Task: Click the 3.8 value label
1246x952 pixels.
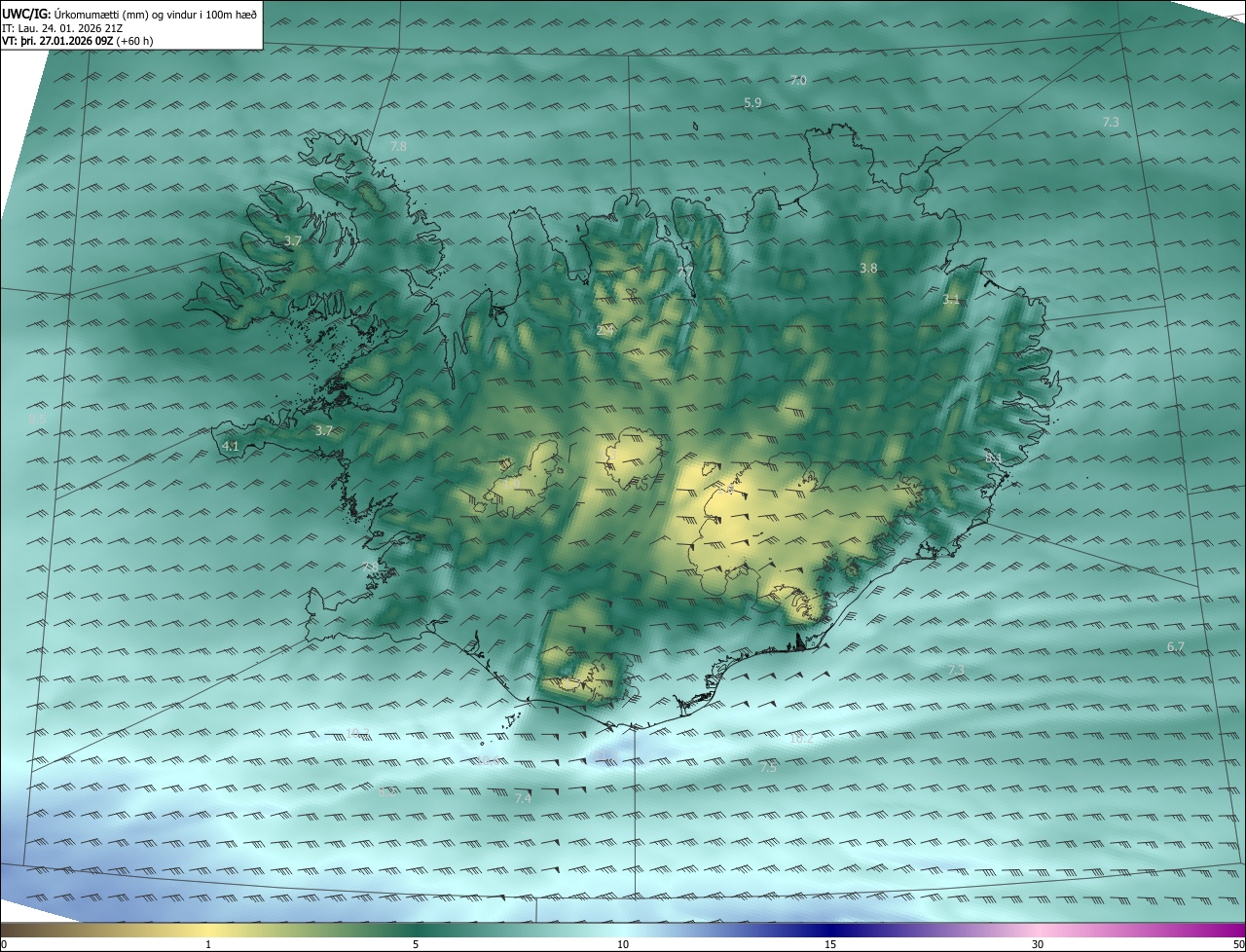Action: pyautogui.click(x=869, y=268)
